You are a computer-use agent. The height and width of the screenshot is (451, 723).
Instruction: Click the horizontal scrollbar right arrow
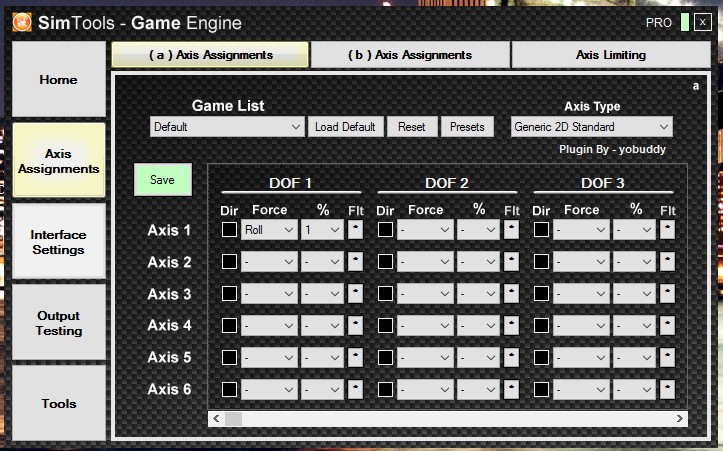pyautogui.click(x=680, y=419)
